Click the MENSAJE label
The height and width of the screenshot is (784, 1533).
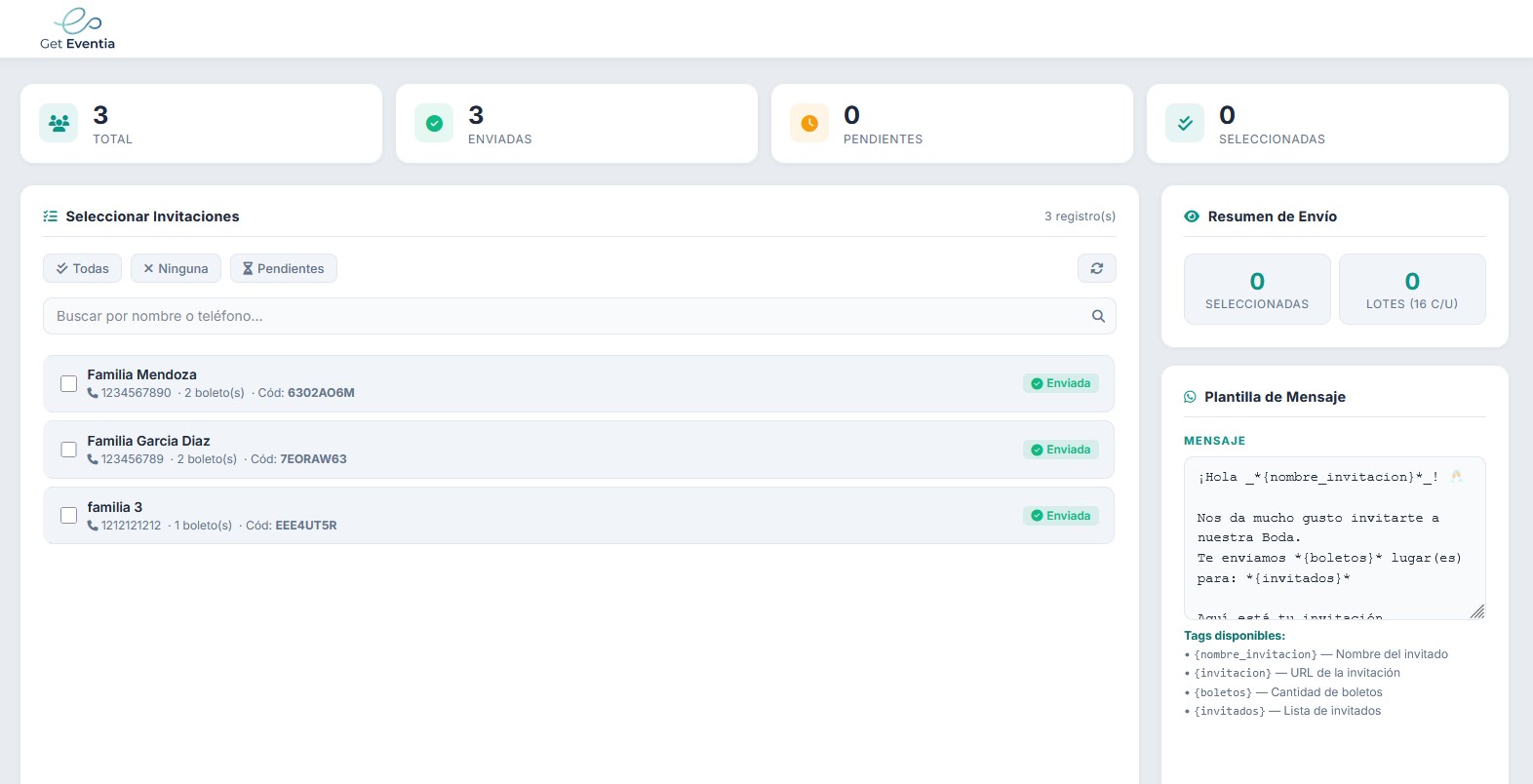coord(1215,441)
